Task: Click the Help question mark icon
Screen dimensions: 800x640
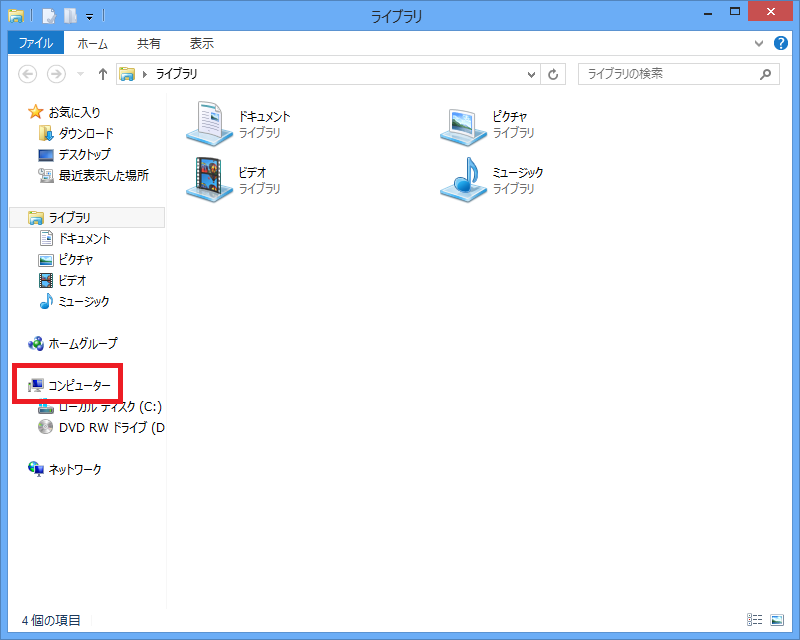Action: (x=781, y=44)
